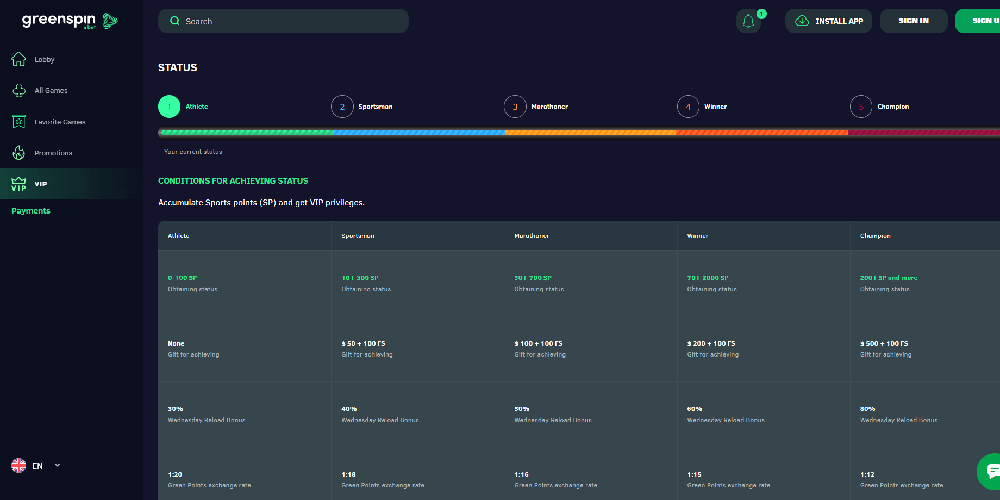
Task: Click the Promotions icon in sidebar
Action: [x=18, y=153]
